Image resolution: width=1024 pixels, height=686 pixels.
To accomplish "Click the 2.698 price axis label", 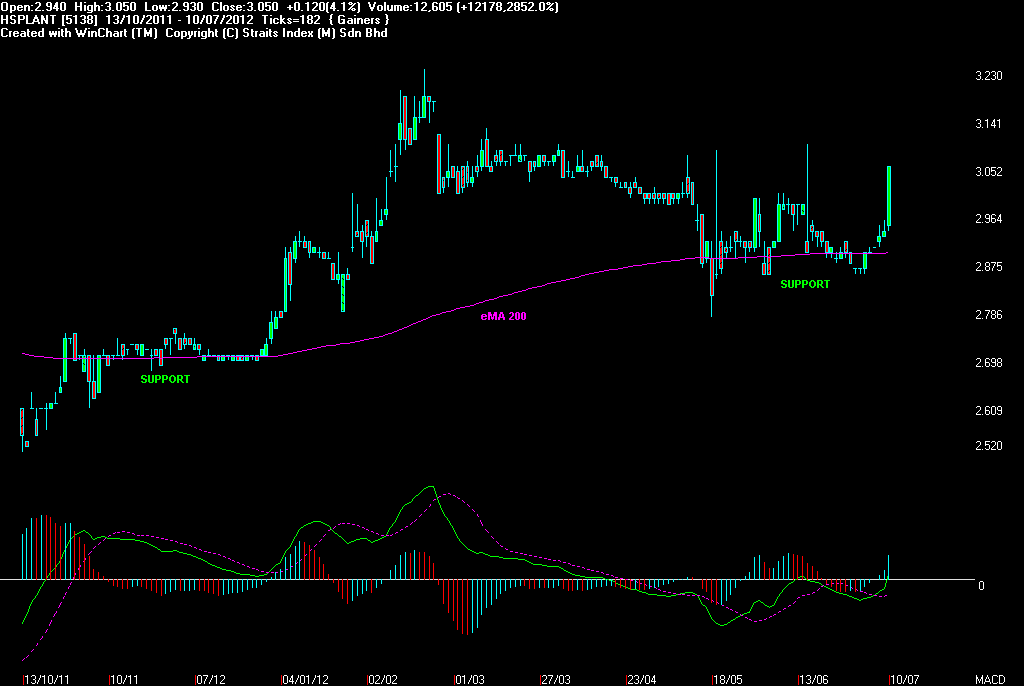I will click(x=989, y=363).
